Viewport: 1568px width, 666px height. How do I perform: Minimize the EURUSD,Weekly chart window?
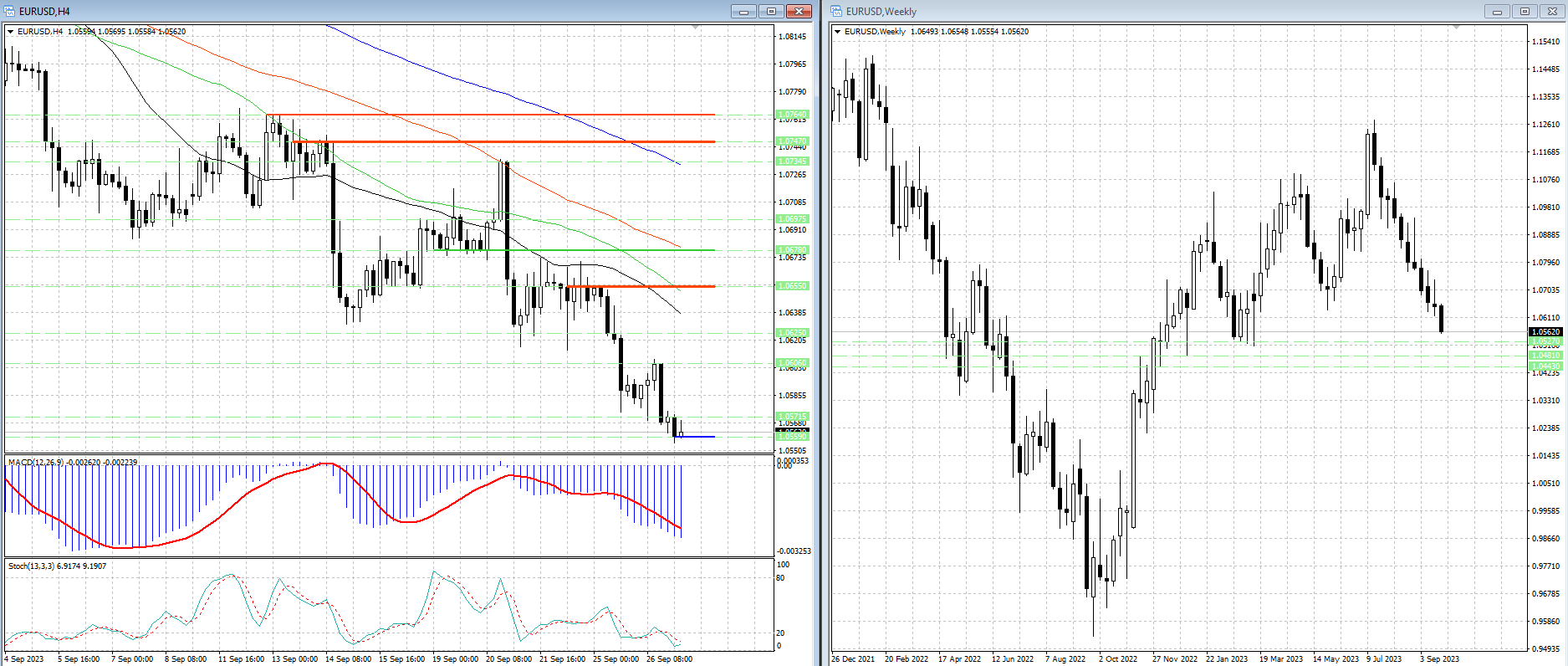coord(1497,11)
